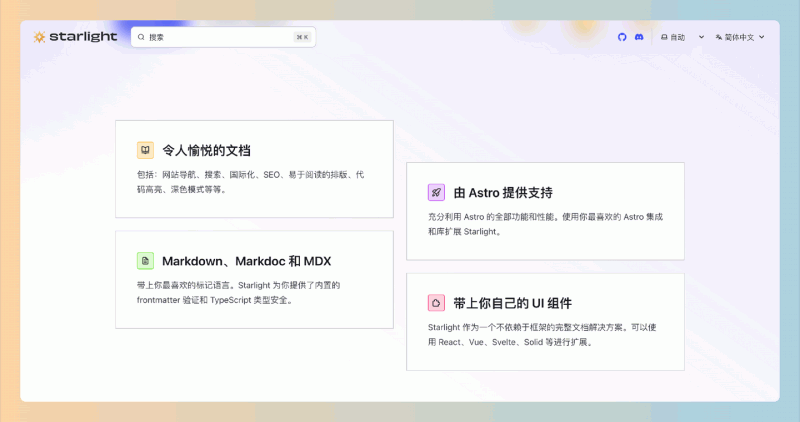Open the 简体中文 language selector
This screenshot has height=422, width=800.
click(x=740, y=37)
